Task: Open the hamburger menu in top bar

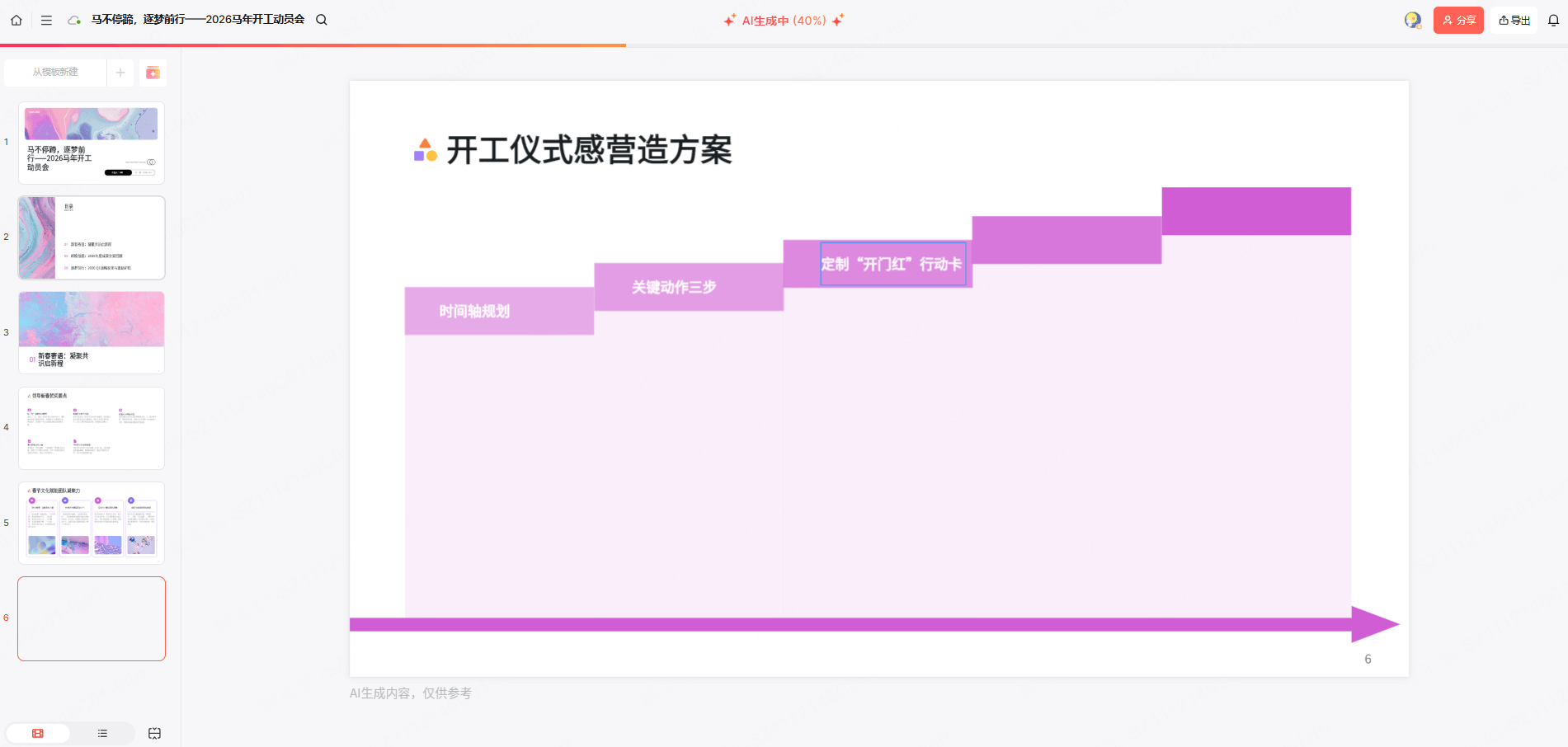Action: point(46,20)
